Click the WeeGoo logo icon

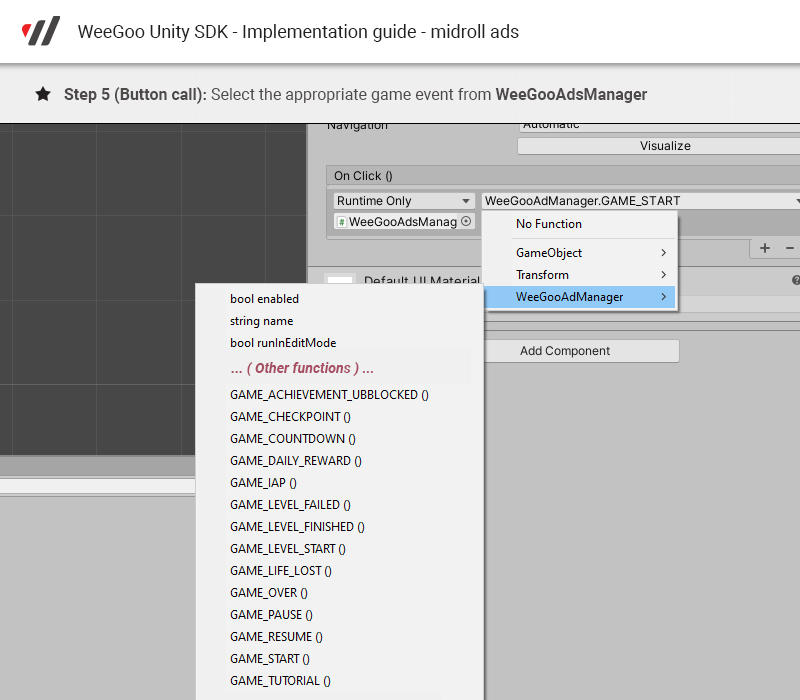41,31
